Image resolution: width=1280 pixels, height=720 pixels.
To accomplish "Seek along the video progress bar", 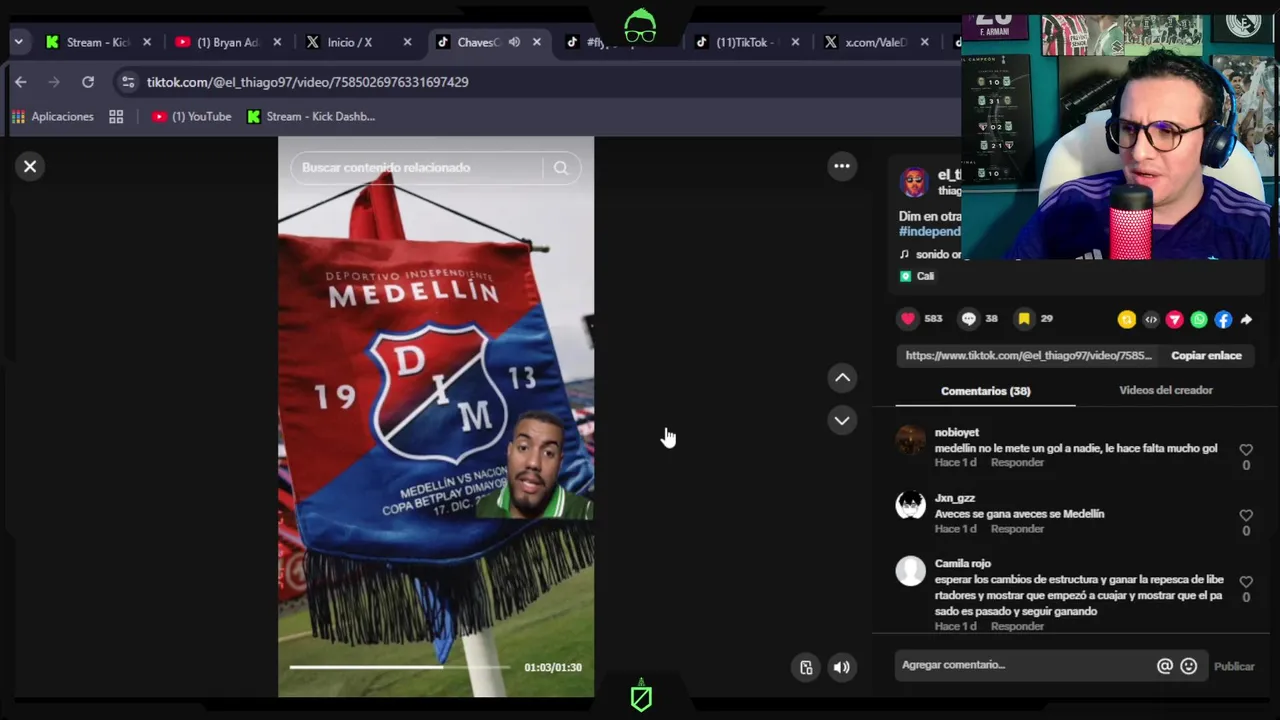I will (x=400, y=667).
